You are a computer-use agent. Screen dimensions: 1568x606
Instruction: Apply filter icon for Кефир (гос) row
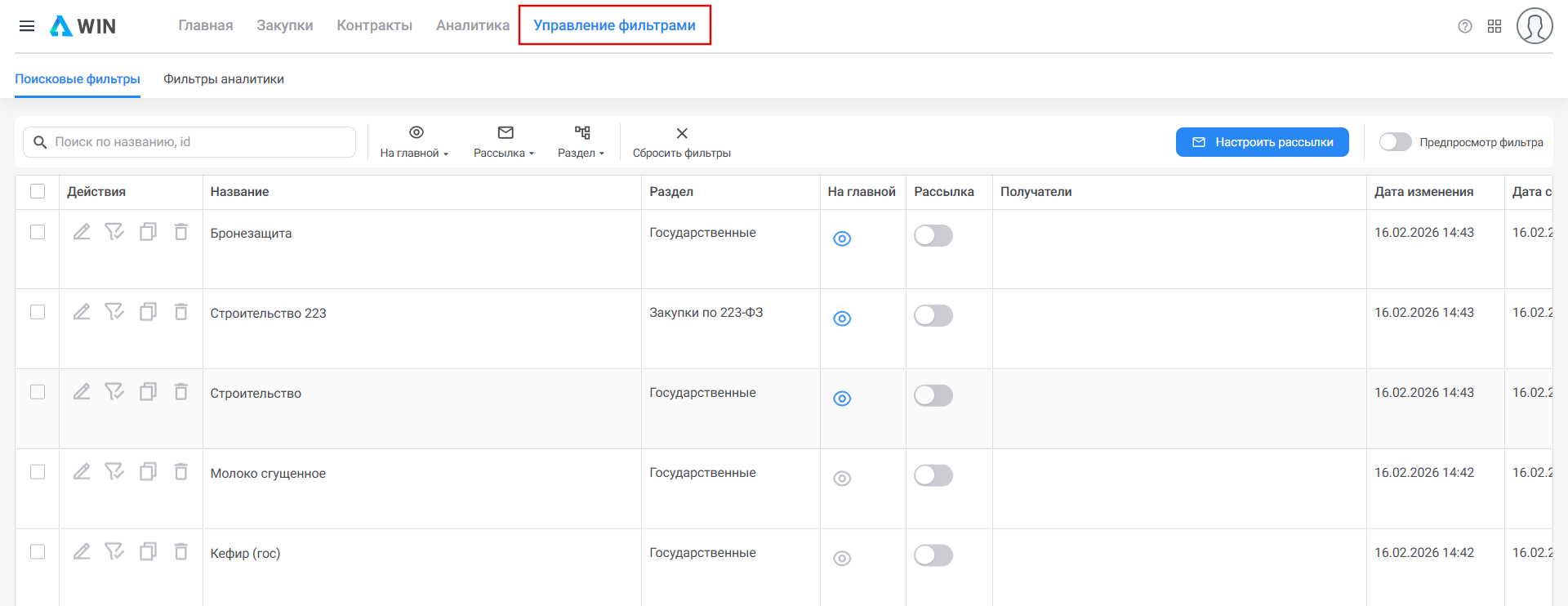[114, 552]
